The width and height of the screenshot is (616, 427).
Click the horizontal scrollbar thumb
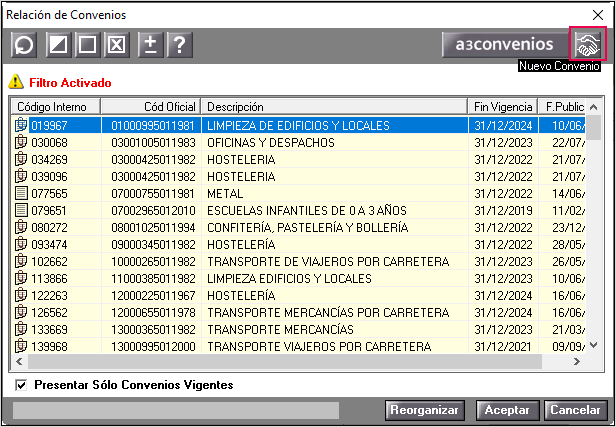point(284,361)
